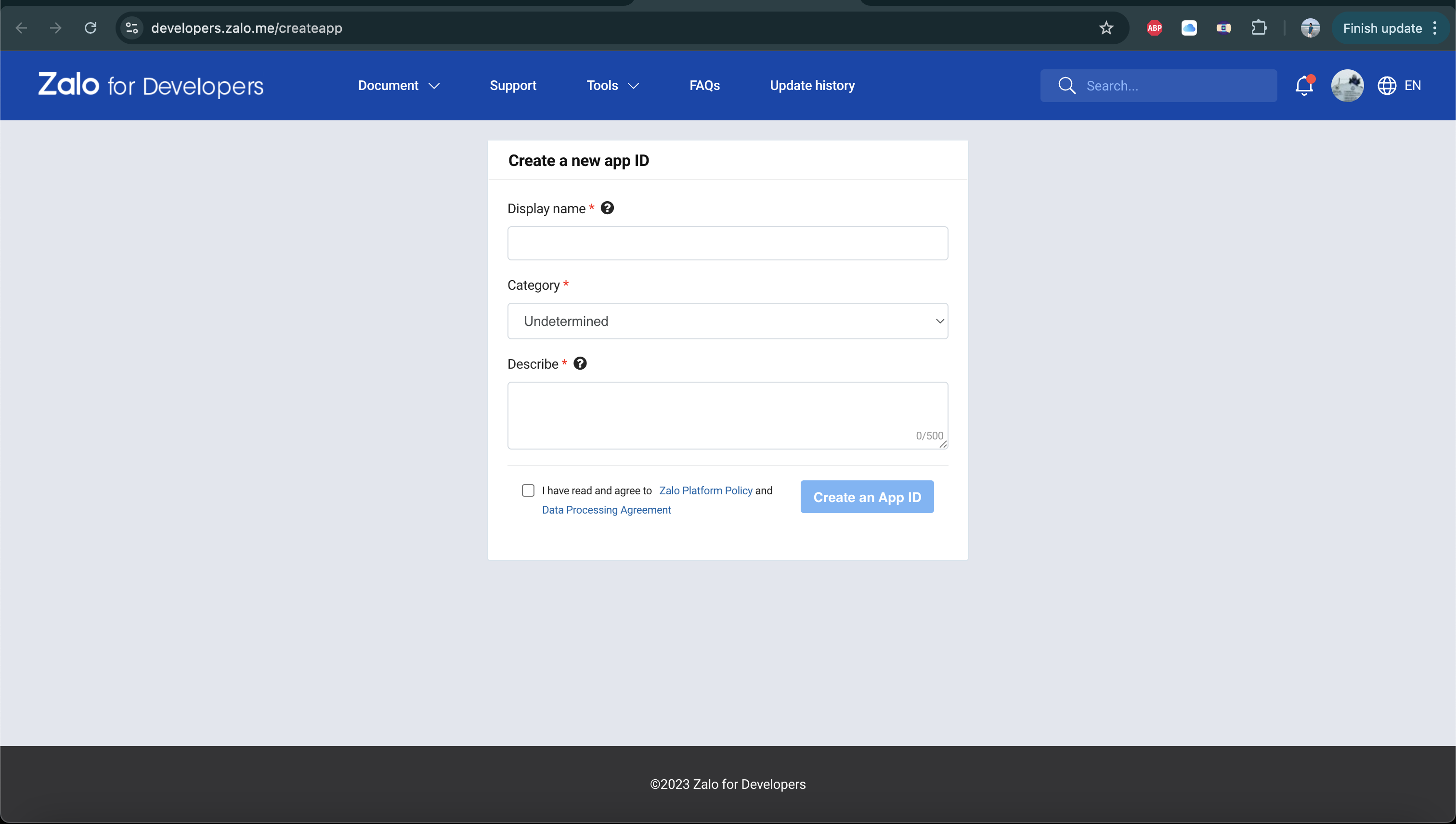Click the Describe text area
The width and height of the screenshot is (1456, 824).
728,414
